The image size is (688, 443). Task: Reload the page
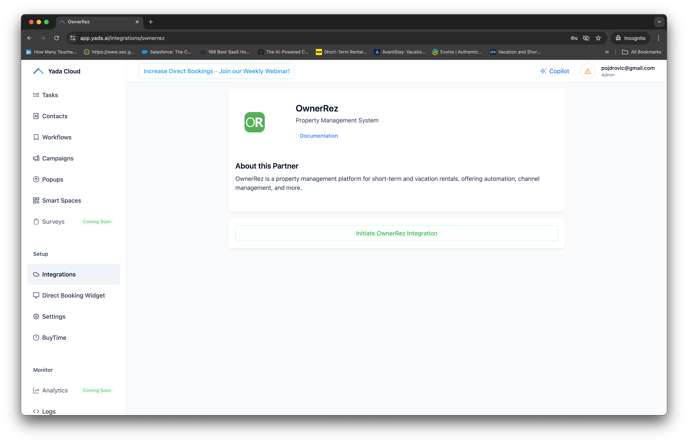pyautogui.click(x=57, y=38)
